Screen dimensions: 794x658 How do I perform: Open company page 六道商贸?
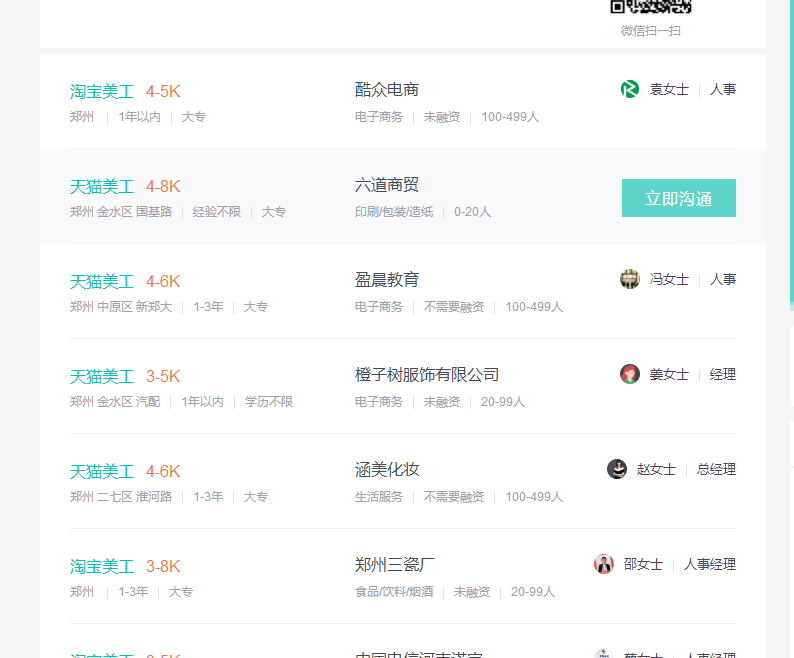click(x=387, y=185)
